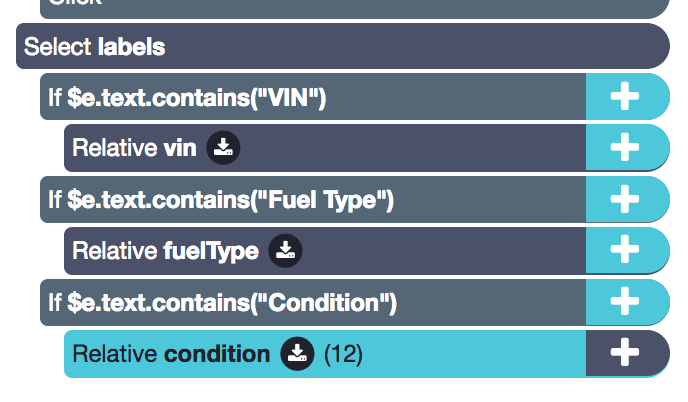Screen dimensions: 688x402
Task: Add a command under the Condition if-statement
Action: point(627,302)
